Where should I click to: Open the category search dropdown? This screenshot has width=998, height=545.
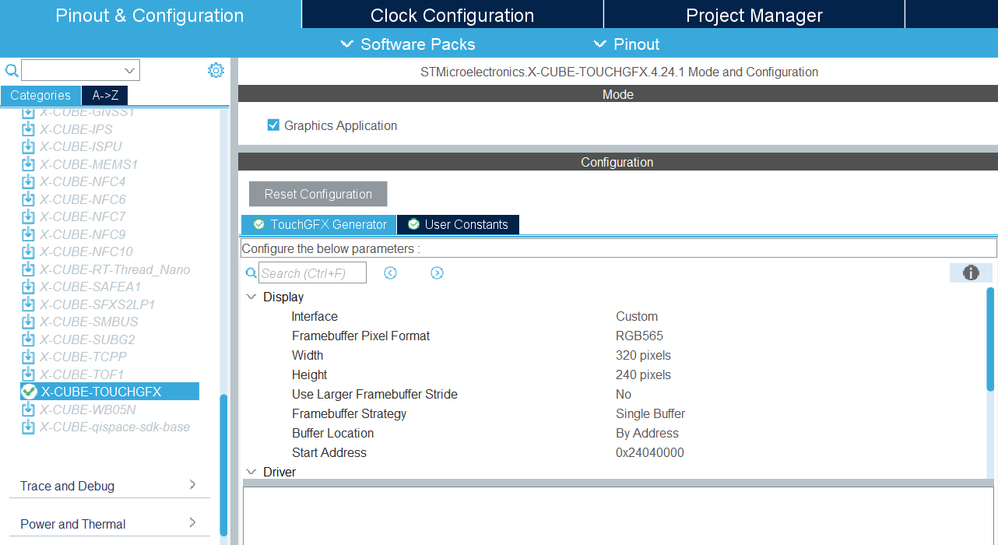click(129, 70)
